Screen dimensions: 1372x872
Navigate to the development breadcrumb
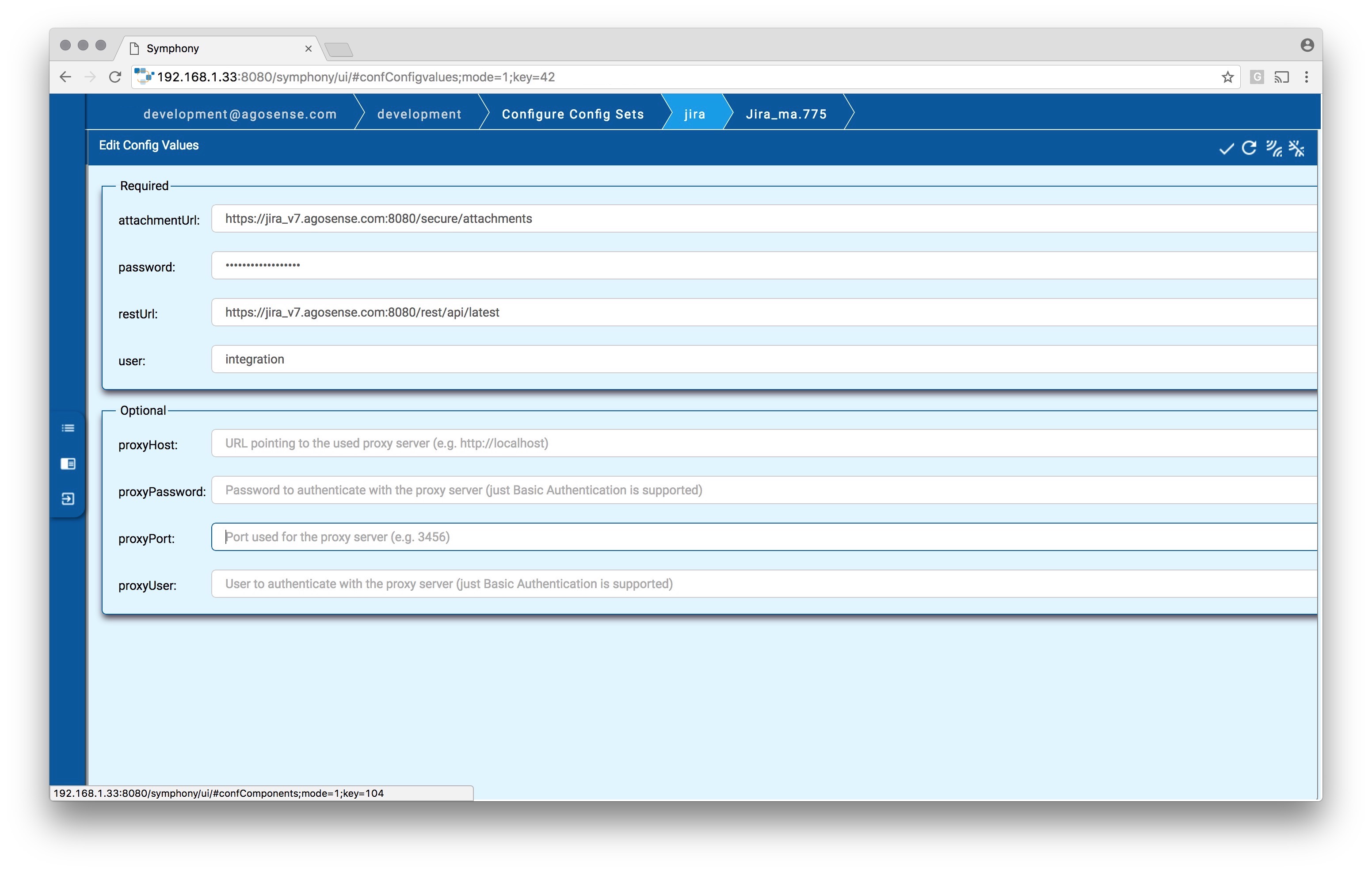tap(419, 114)
